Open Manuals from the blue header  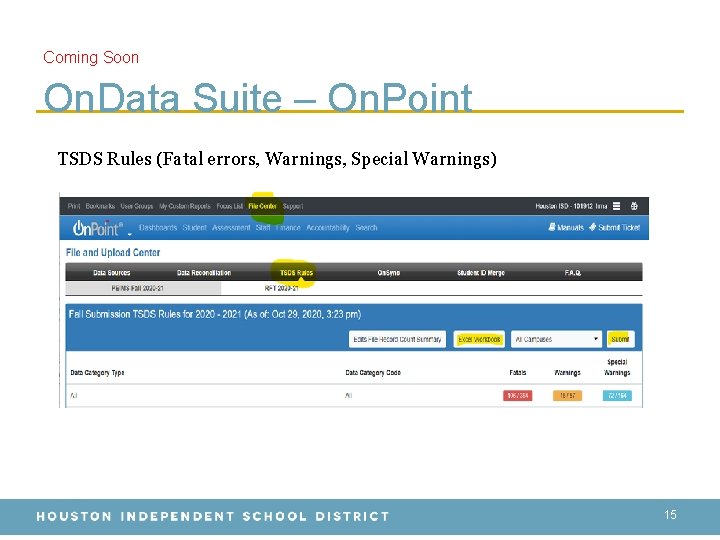tap(566, 227)
